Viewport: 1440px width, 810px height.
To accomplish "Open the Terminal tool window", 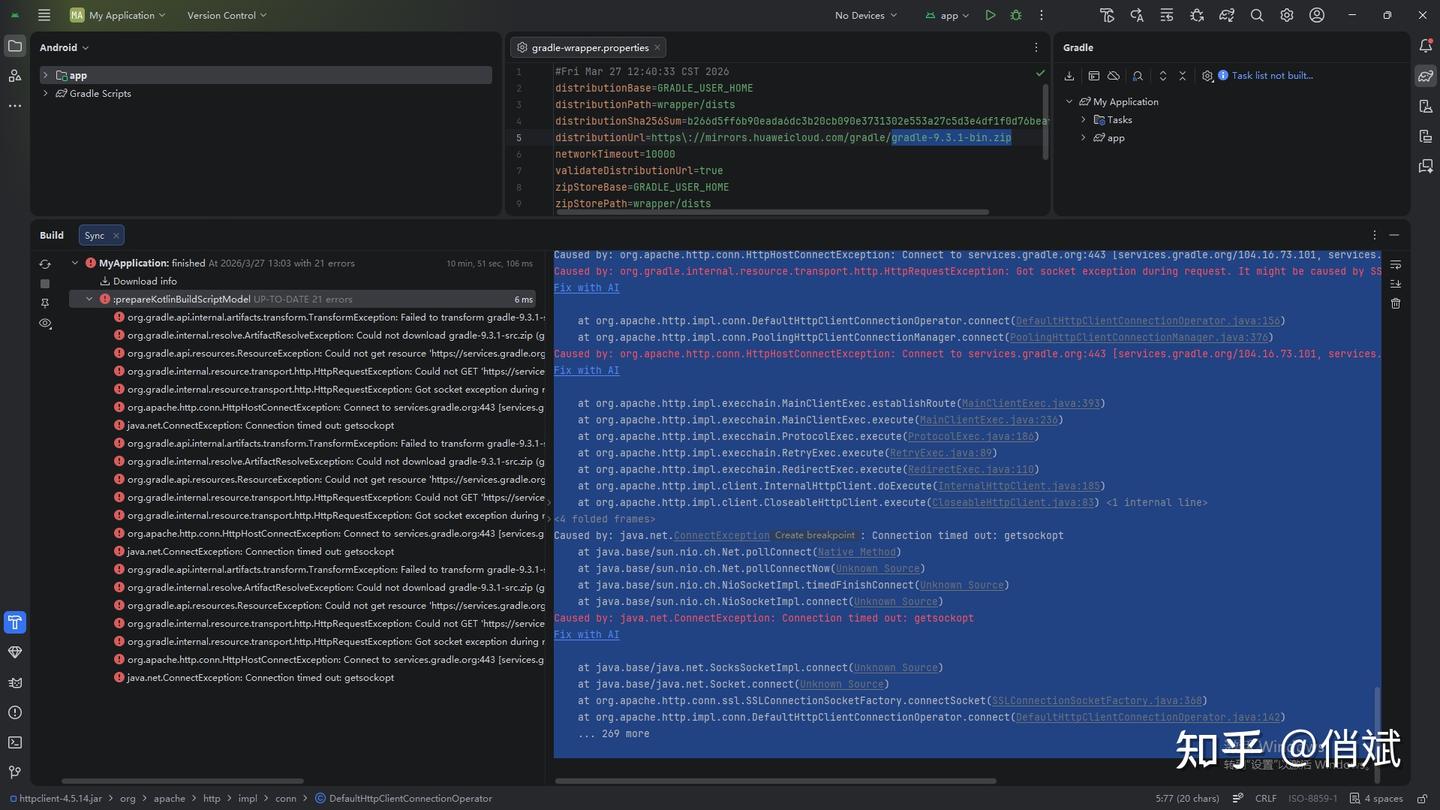I will [15, 743].
